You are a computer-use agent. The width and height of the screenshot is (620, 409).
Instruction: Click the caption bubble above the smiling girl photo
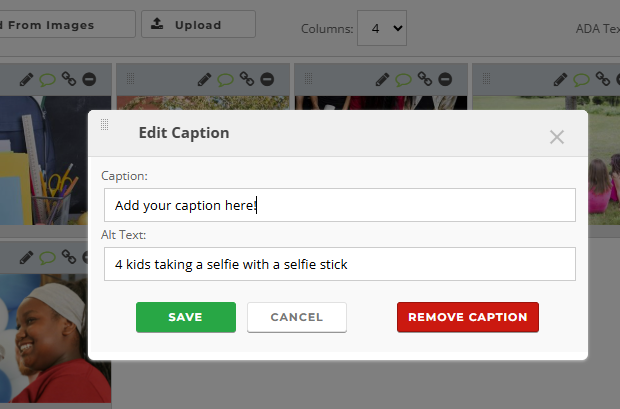click(x=47, y=258)
